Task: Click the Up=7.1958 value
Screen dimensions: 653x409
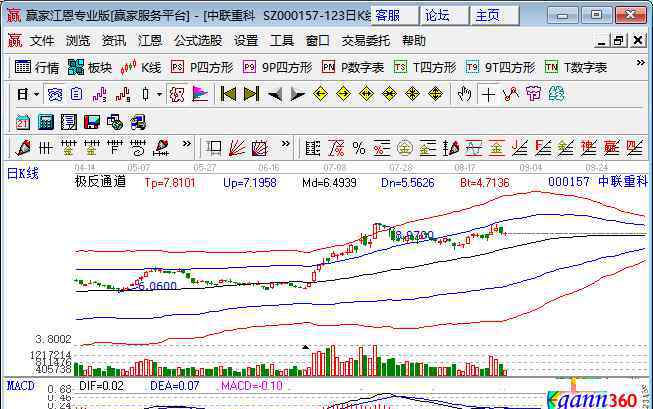Action: point(250,183)
